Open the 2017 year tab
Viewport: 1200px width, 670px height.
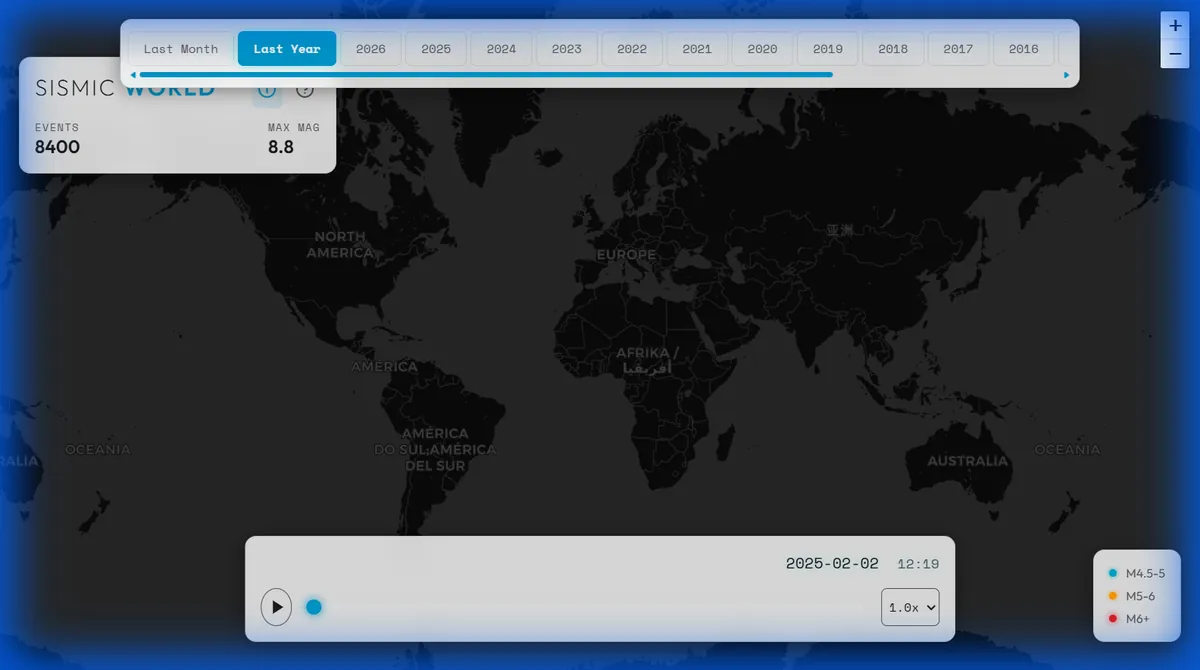click(x=958, y=49)
